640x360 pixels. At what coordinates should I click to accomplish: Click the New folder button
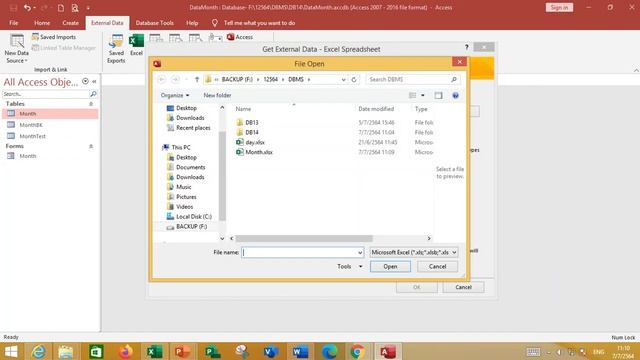217,95
